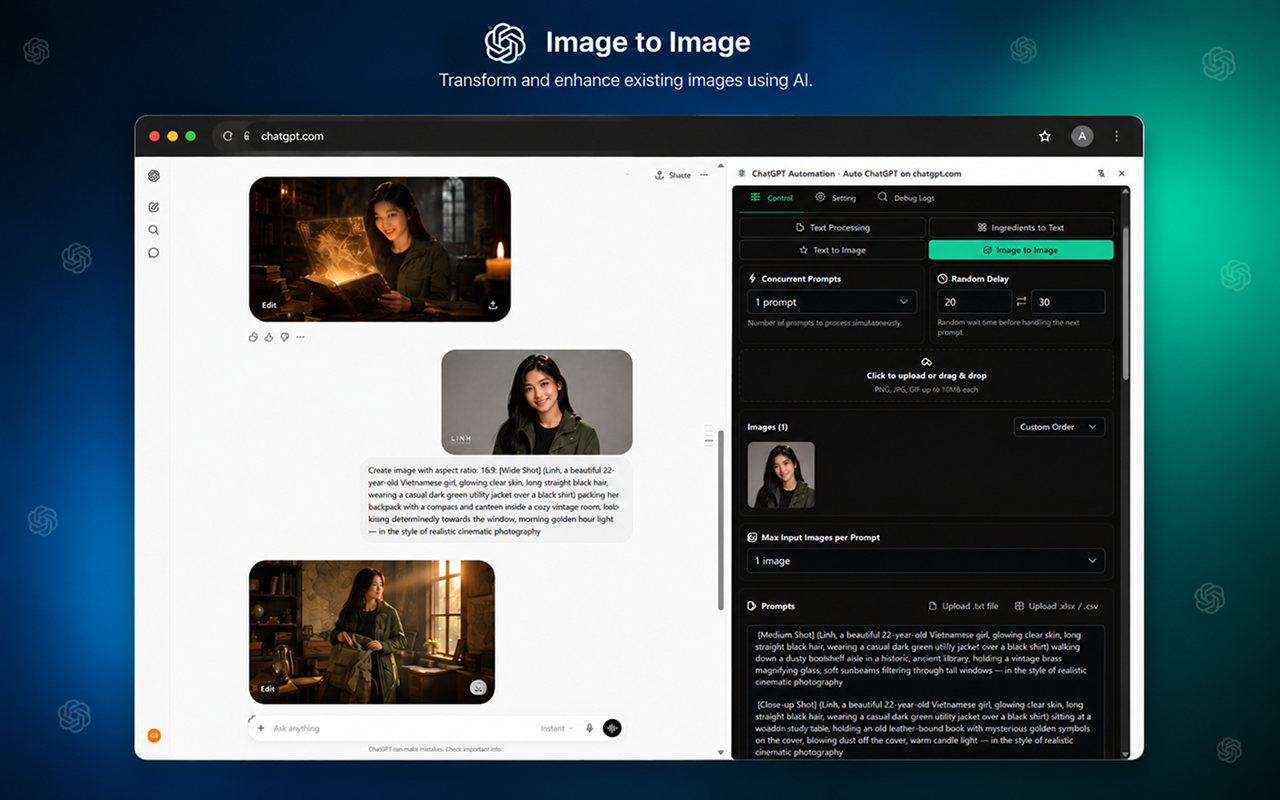
Task: Bookmark this page with the star
Action: coord(1045,136)
